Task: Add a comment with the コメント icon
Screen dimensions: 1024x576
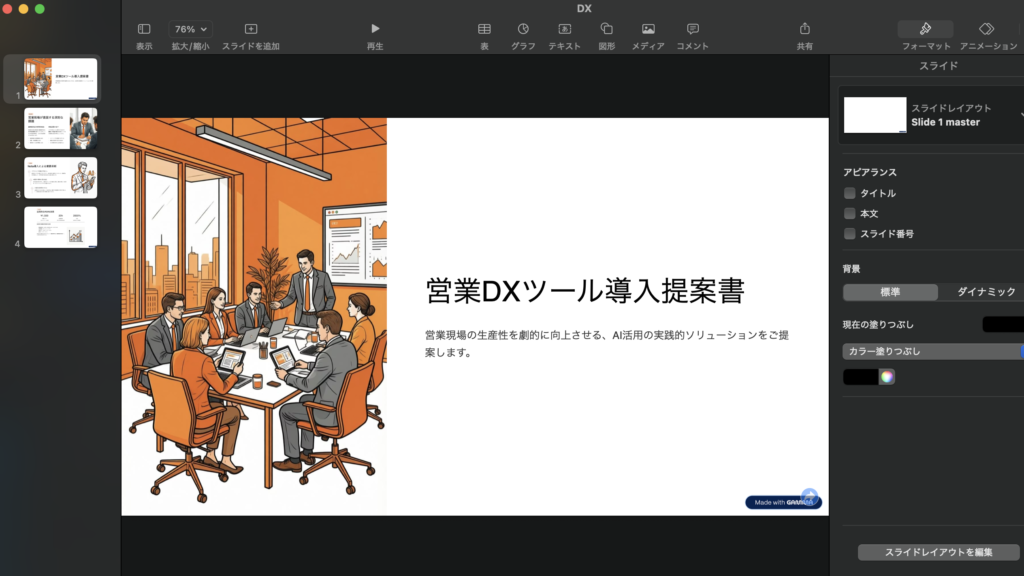Action: 691,30
